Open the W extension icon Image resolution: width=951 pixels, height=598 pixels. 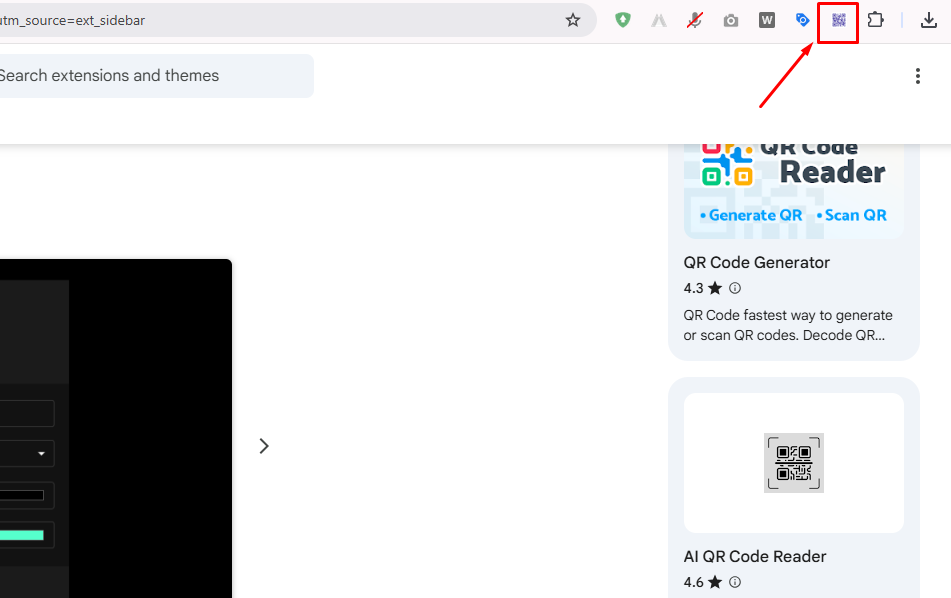(x=767, y=21)
